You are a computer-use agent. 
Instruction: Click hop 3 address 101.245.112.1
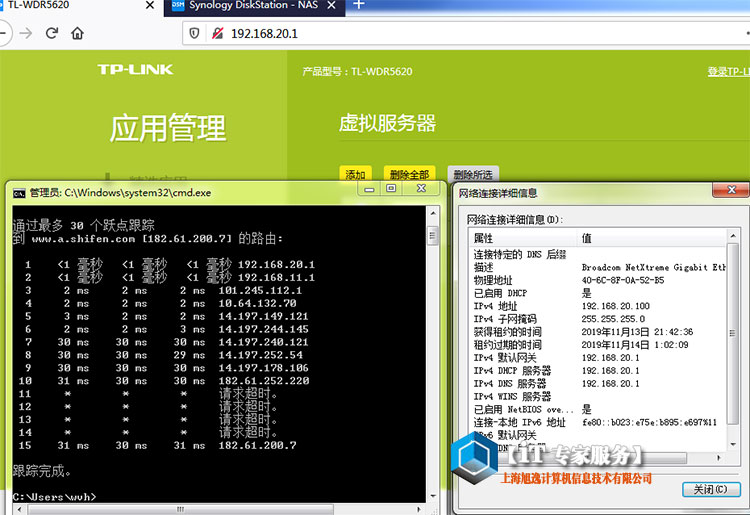point(260,290)
